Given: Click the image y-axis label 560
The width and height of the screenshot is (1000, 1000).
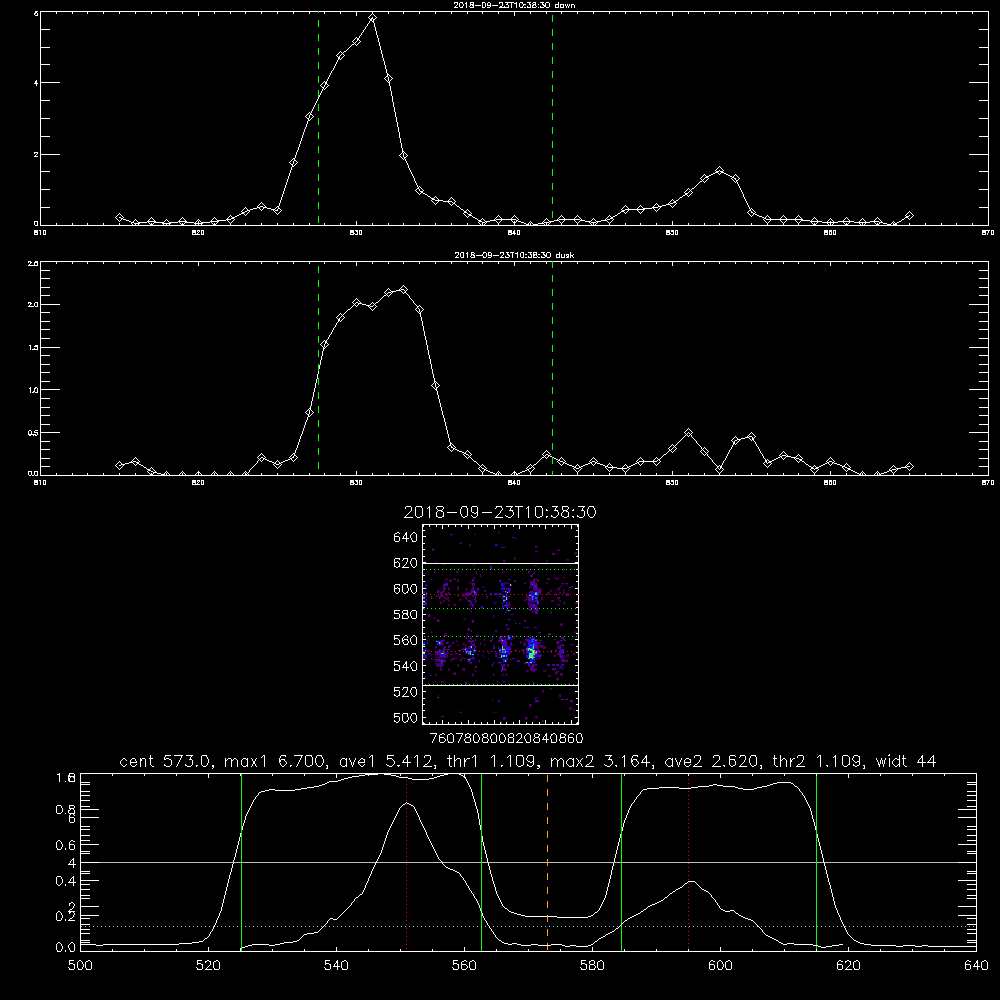Looking at the screenshot, I should click(x=406, y=640).
